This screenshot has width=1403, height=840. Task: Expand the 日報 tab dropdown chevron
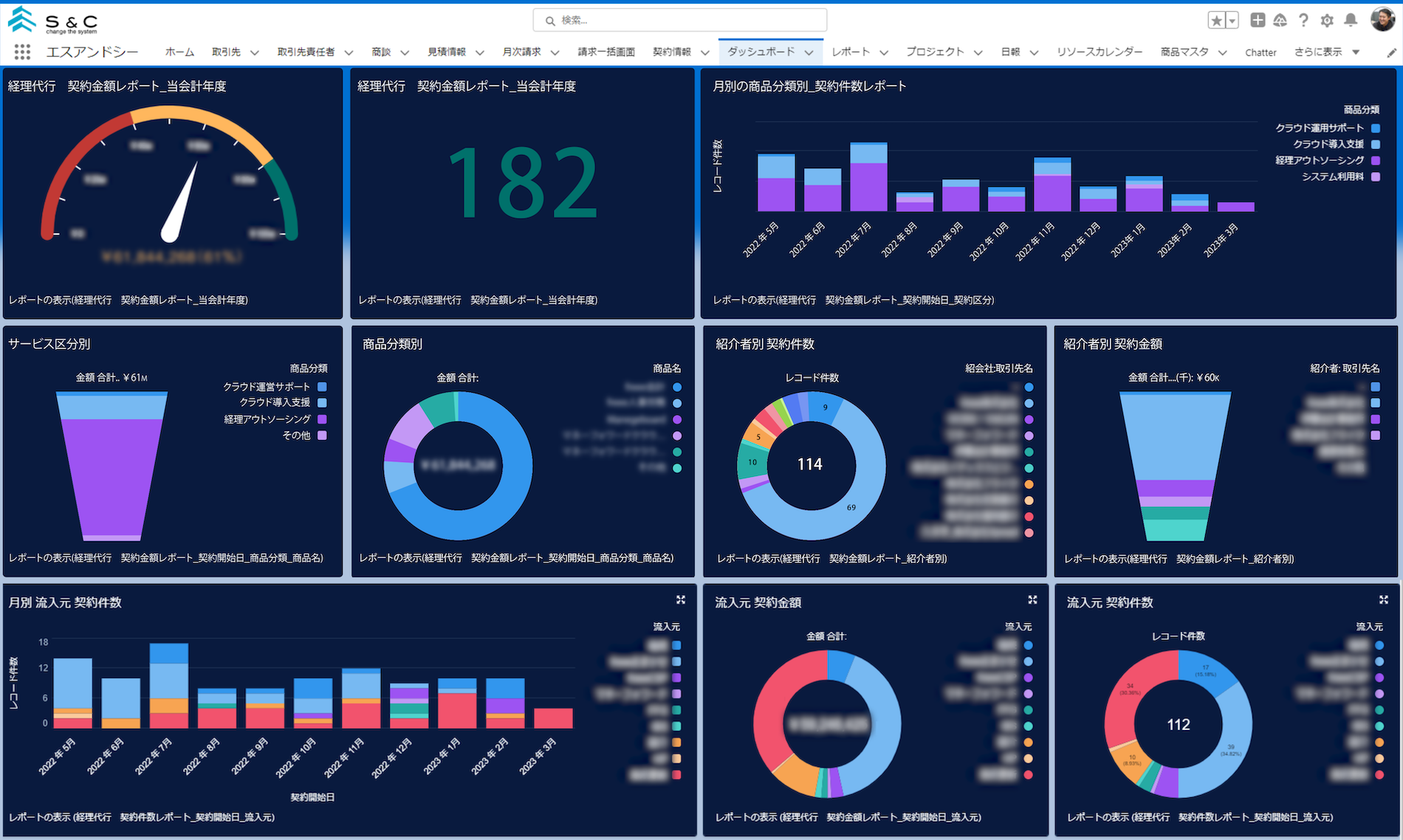1034,52
